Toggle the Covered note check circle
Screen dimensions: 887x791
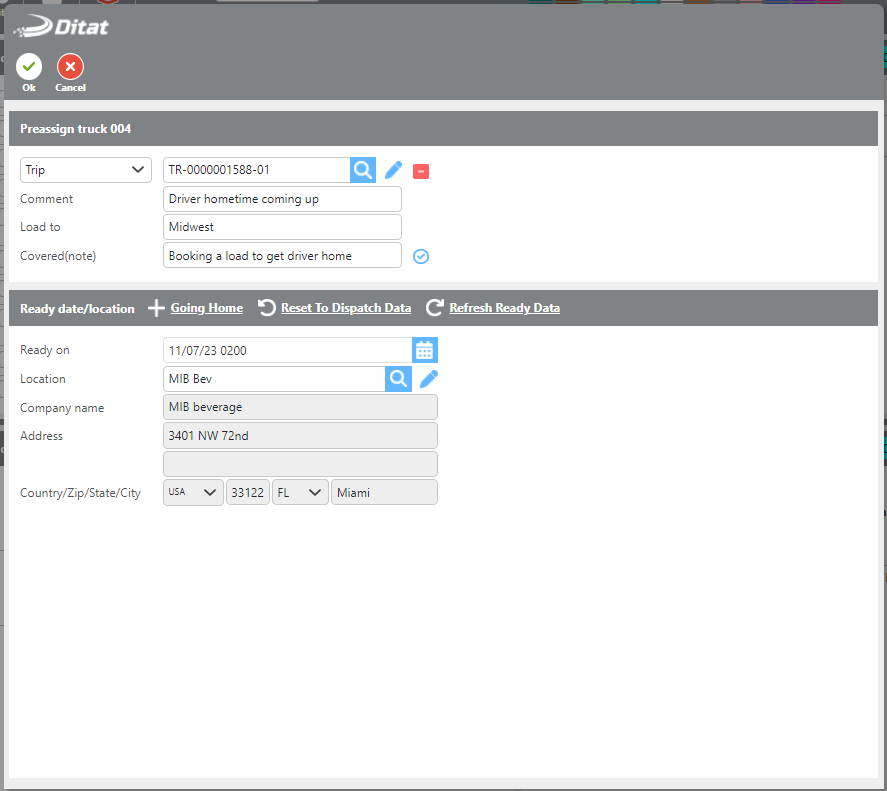click(421, 256)
